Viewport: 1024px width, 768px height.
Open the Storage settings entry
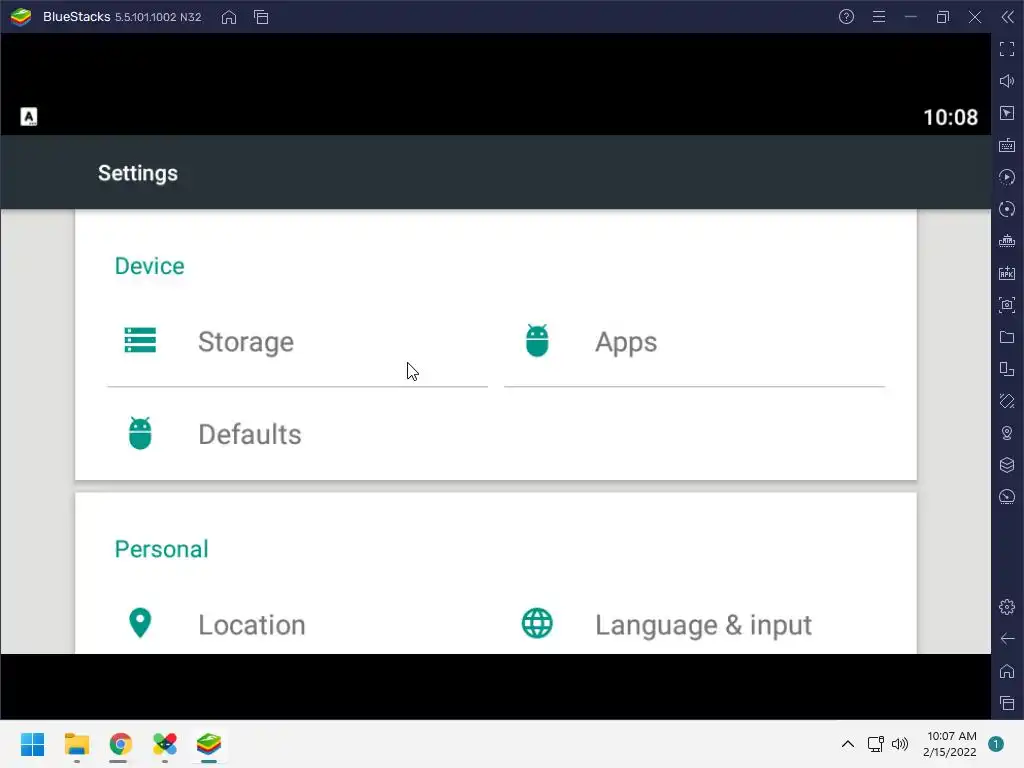click(x=297, y=342)
